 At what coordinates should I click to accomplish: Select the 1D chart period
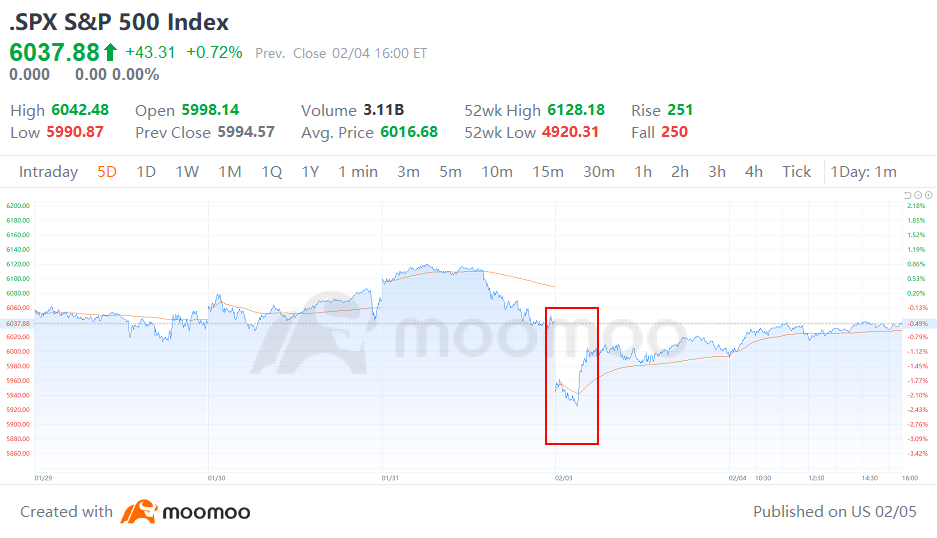point(146,172)
